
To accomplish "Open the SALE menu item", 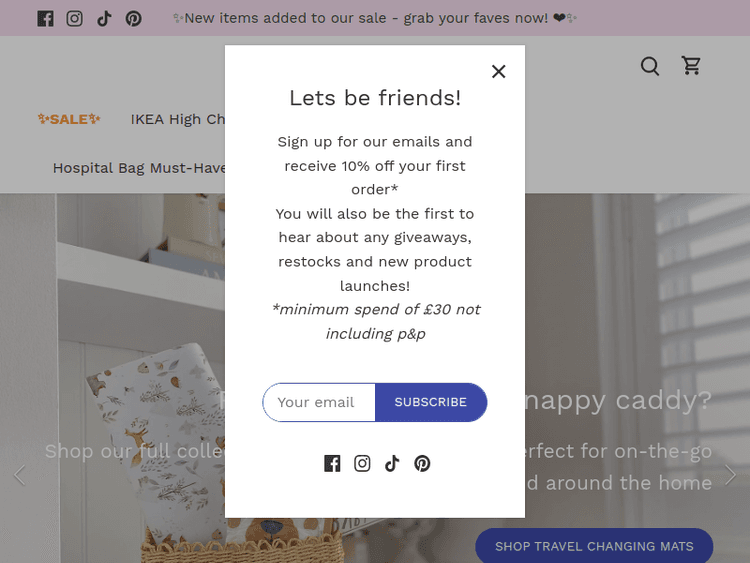I will click(69, 119).
